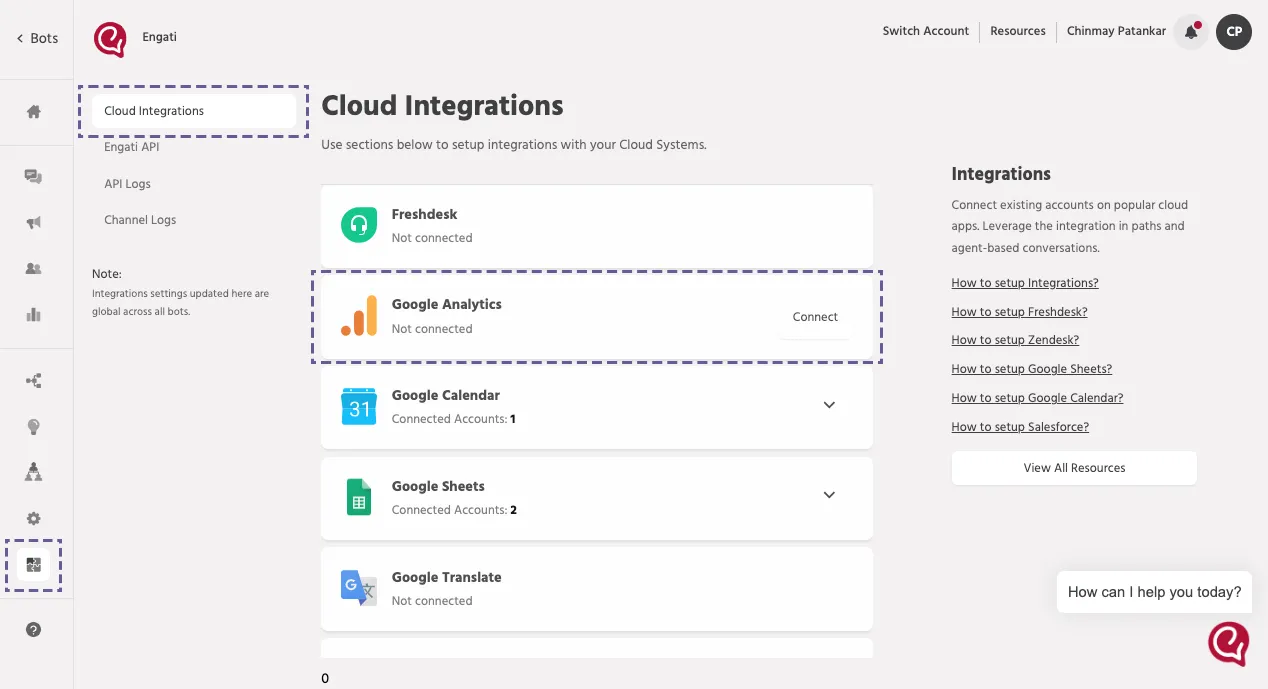
Task: Click the Google Sheets card title
Action: coord(438,486)
